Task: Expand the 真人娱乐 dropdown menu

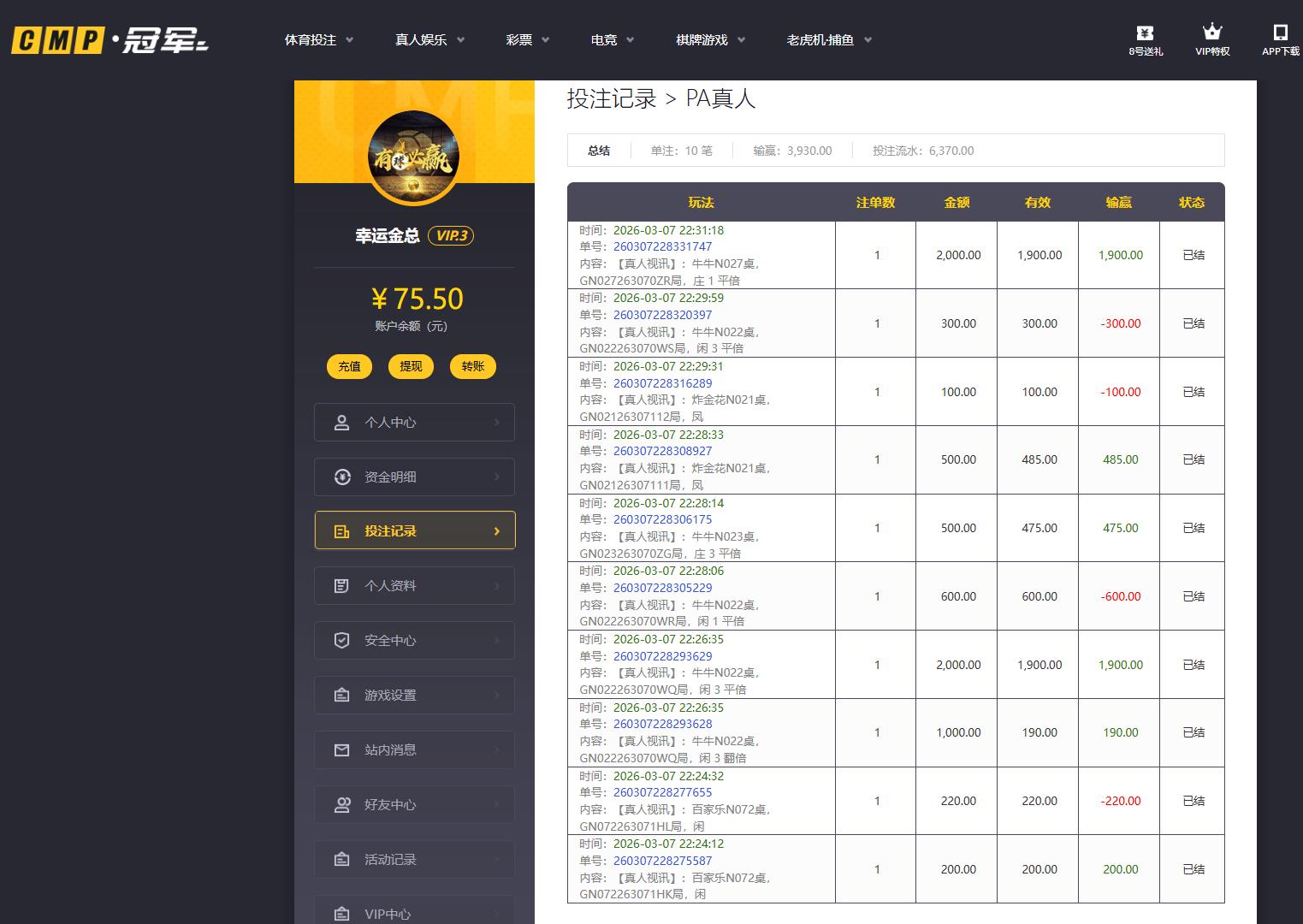Action: tap(429, 40)
